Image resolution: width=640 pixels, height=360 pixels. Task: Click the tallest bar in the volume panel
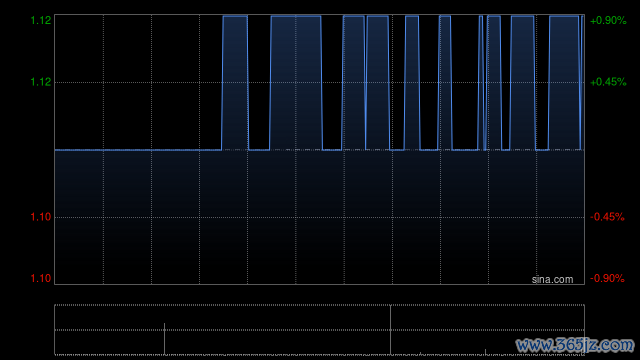click(x=390, y=330)
